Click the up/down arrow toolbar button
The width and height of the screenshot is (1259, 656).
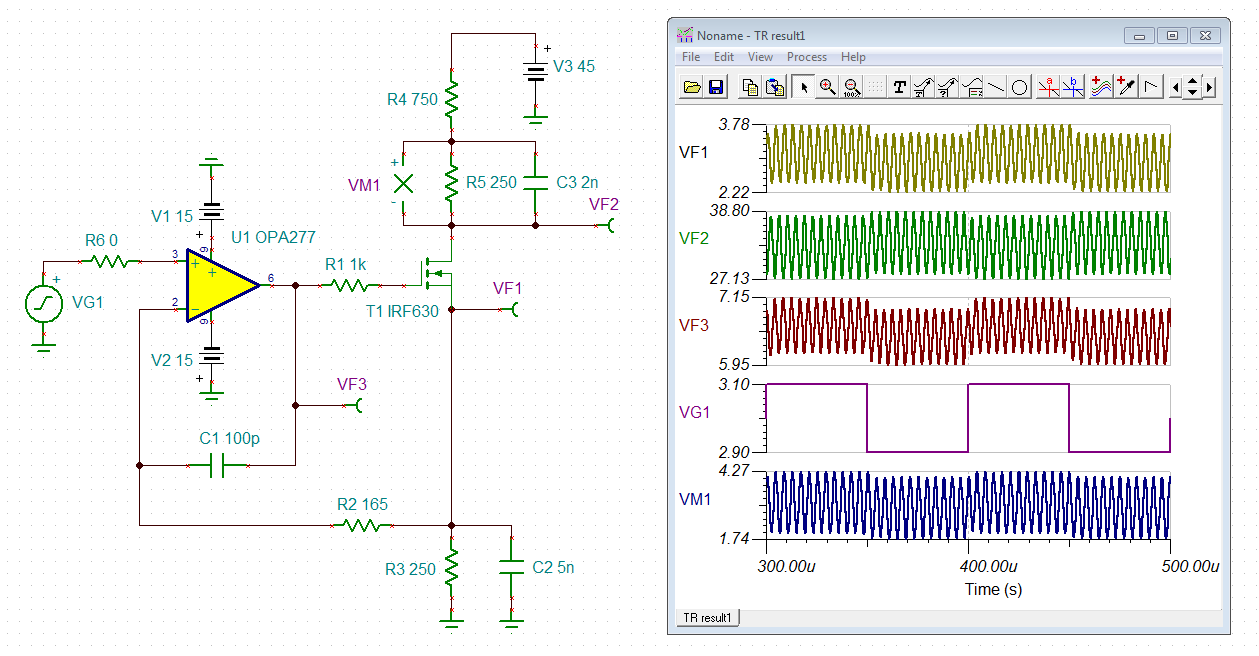tap(1194, 88)
